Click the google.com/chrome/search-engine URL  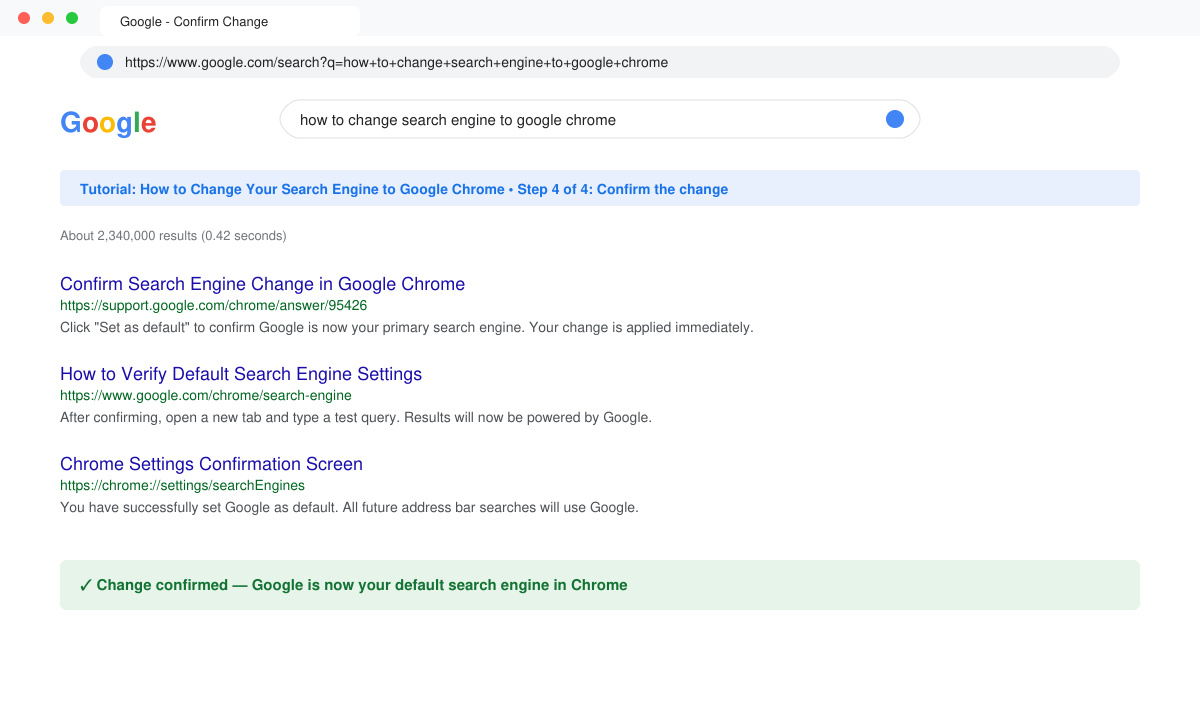pyautogui.click(x=206, y=395)
